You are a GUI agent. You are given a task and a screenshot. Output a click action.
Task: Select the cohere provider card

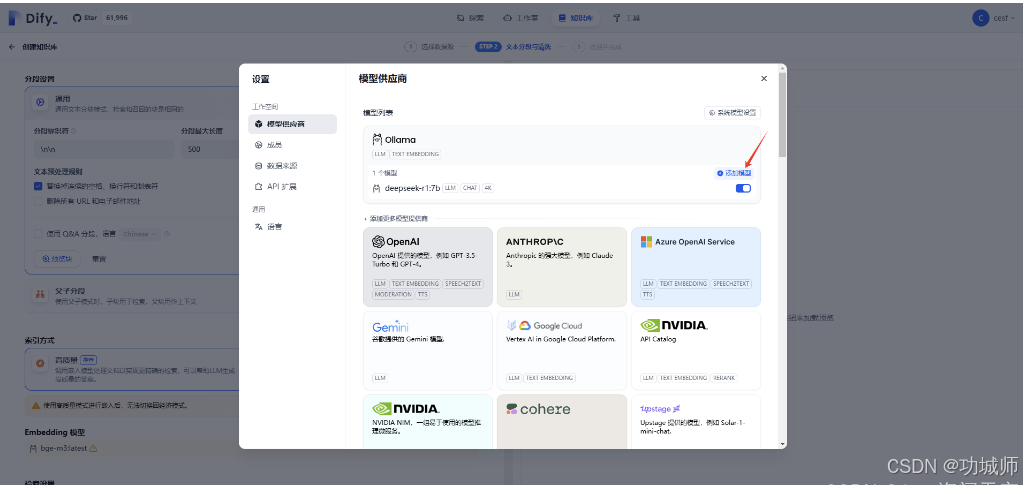(562, 422)
